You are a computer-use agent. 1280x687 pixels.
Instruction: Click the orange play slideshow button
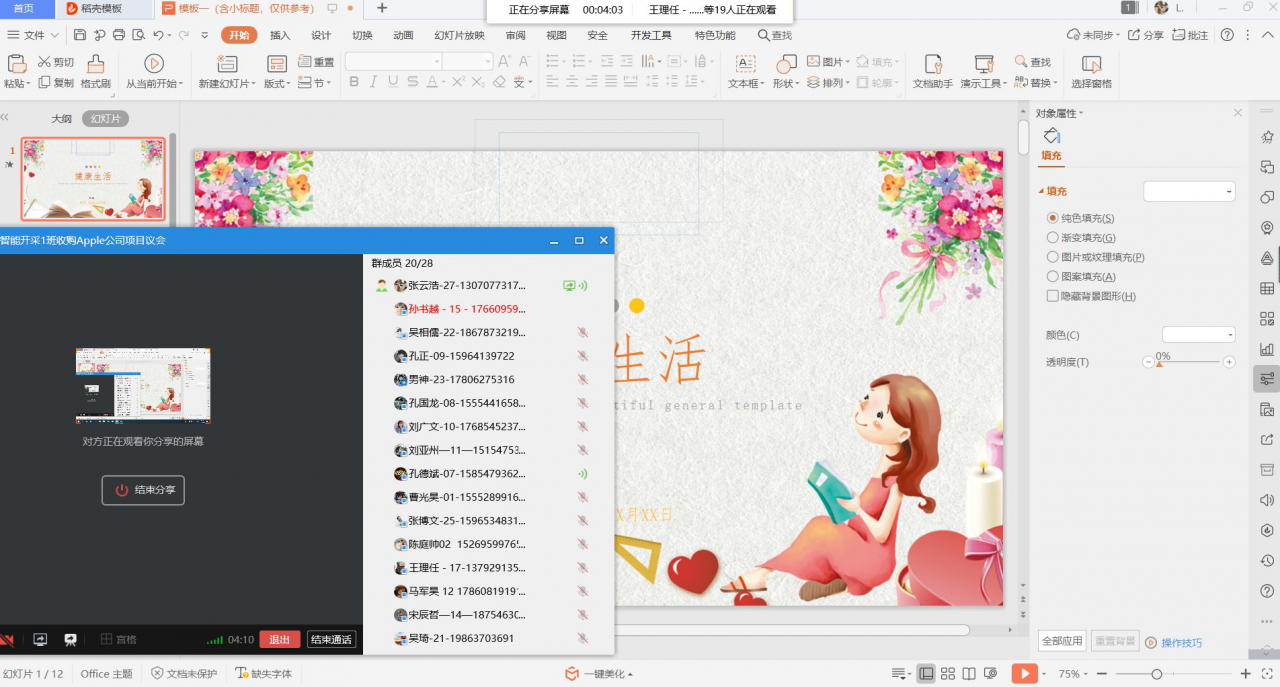coord(1024,674)
